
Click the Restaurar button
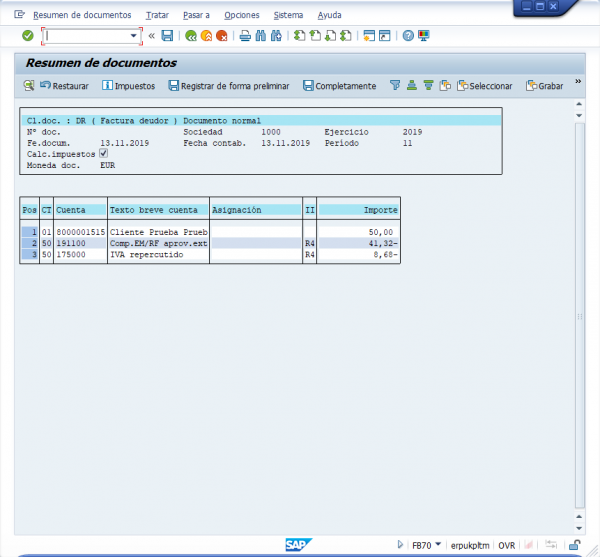click(64, 86)
